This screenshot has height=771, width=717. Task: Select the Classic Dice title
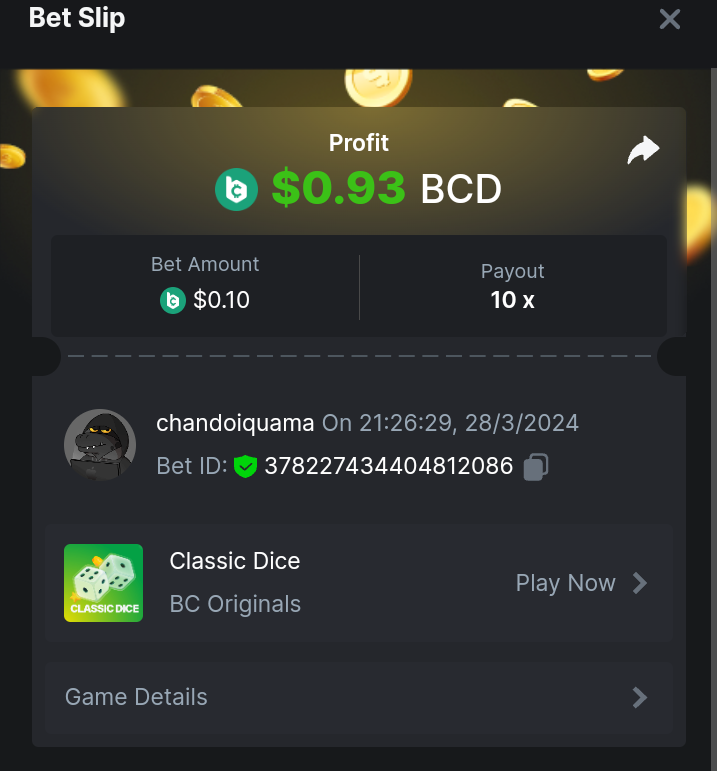[x=235, y=561]
